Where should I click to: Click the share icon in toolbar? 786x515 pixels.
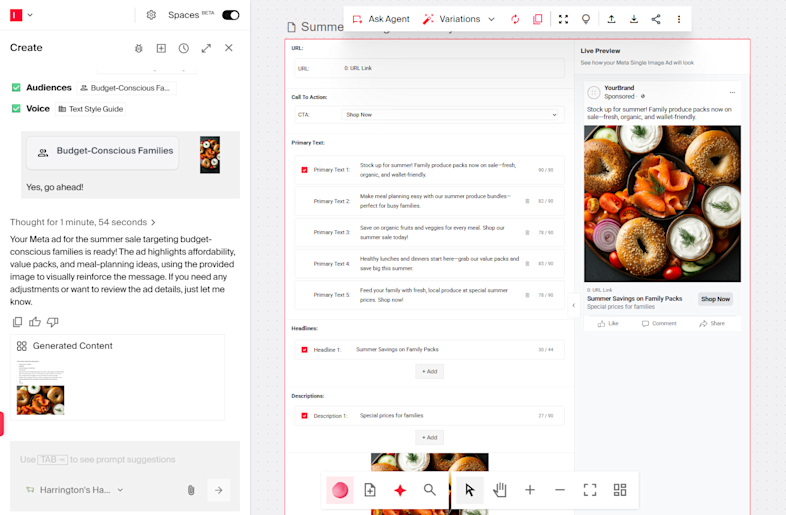pos(656,19)
